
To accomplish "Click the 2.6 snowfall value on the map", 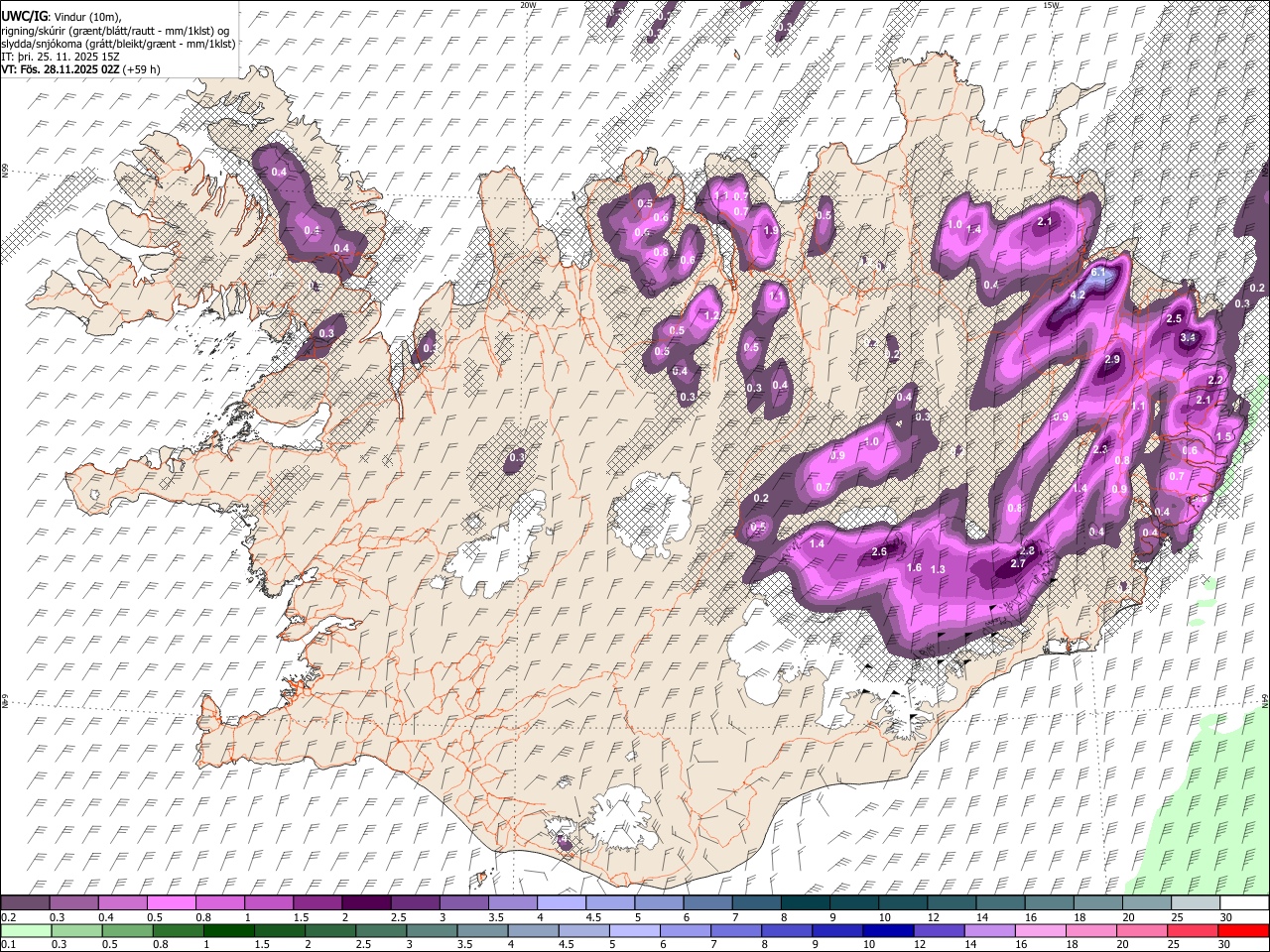I will coord(879,551).
